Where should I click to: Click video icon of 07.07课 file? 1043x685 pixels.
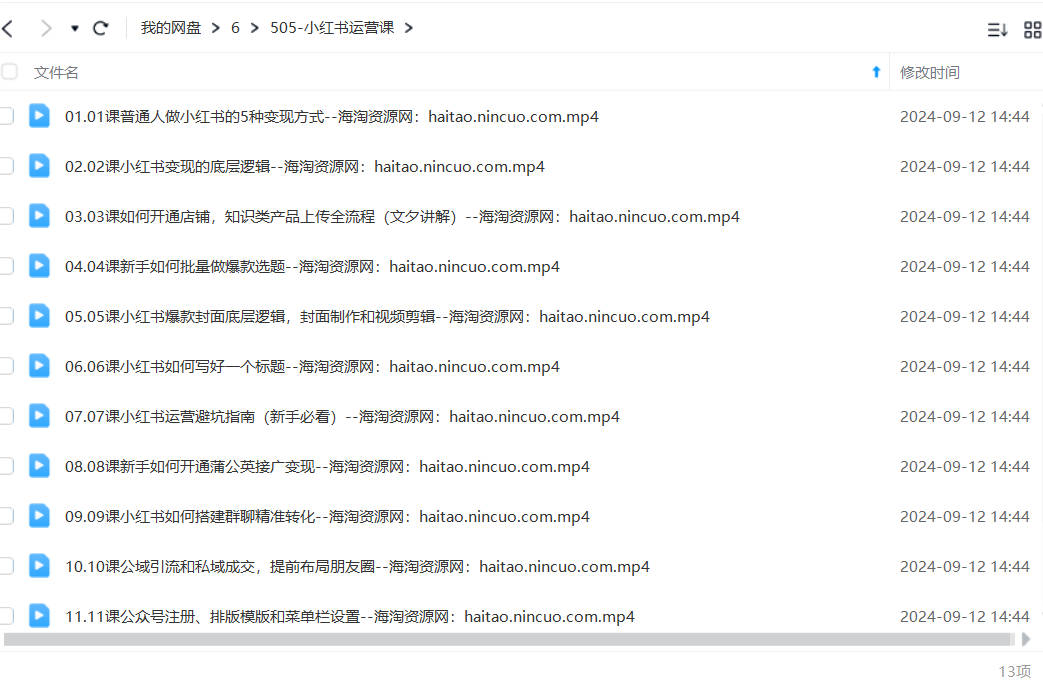[39, 416]
